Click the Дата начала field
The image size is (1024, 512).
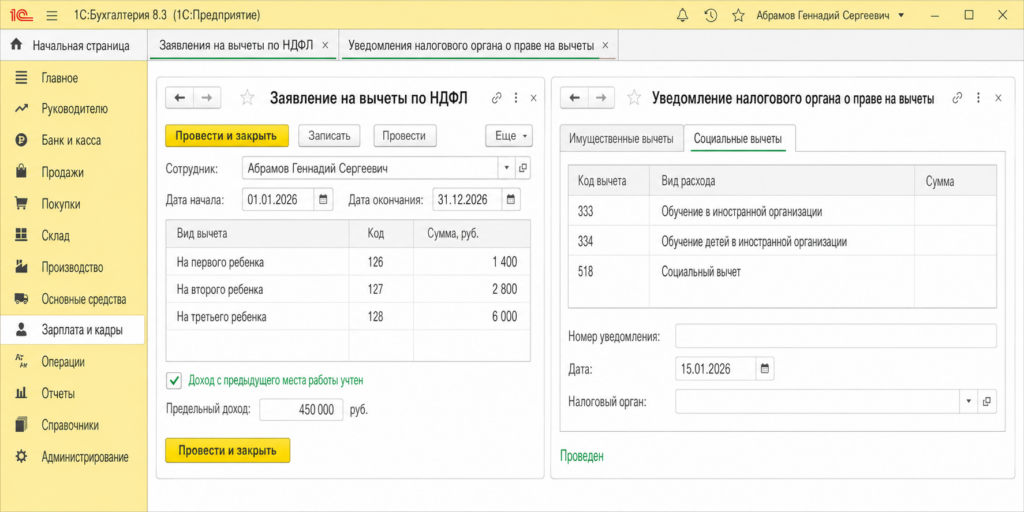point(278,200)
